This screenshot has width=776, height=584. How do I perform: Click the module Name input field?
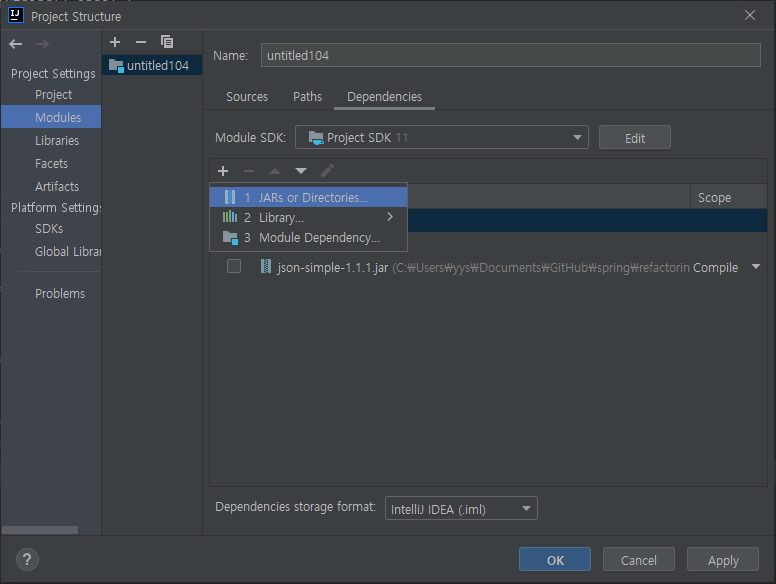tap(511, 55)
